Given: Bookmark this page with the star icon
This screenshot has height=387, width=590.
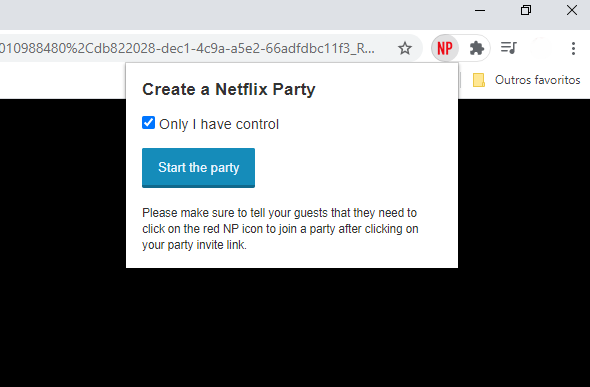Looking at the screenshot, I should coord(405,48).
